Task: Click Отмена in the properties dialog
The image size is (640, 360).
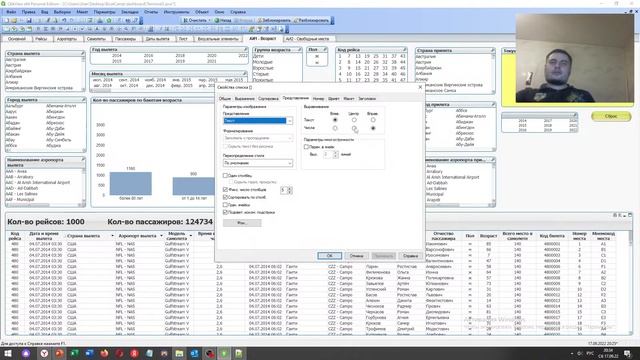Action: [x=356, y=256]
